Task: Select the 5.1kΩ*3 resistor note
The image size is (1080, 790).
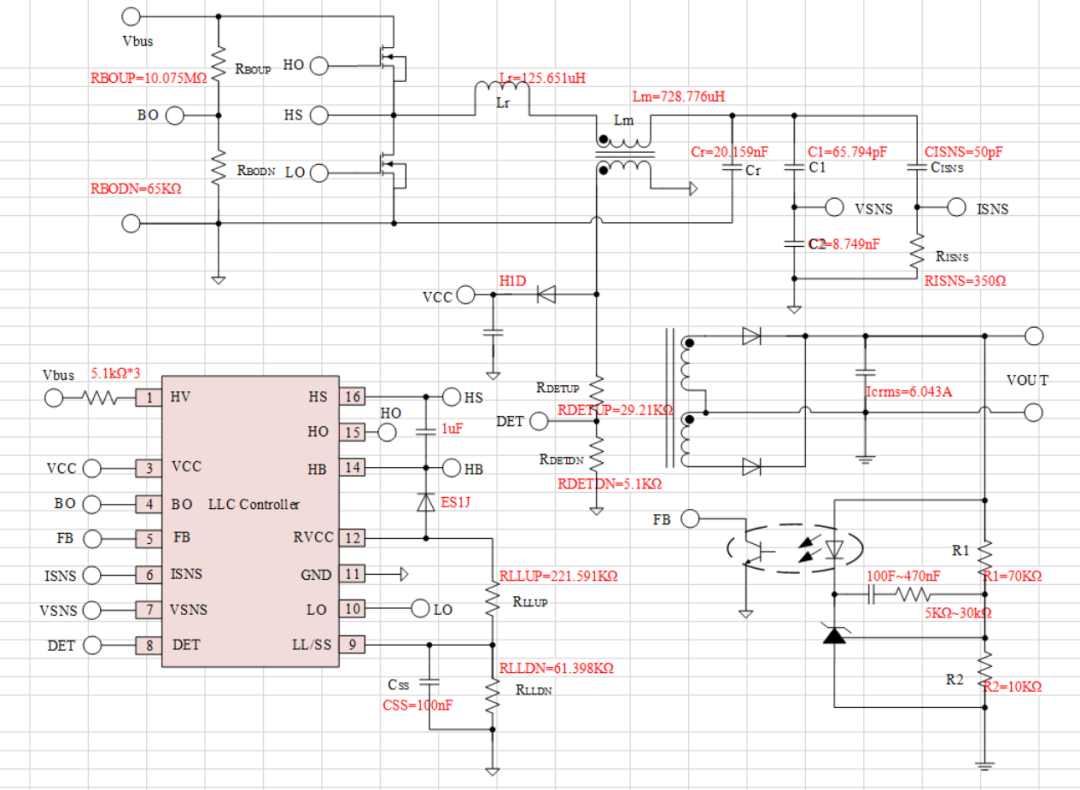Action: coord(116,373)
